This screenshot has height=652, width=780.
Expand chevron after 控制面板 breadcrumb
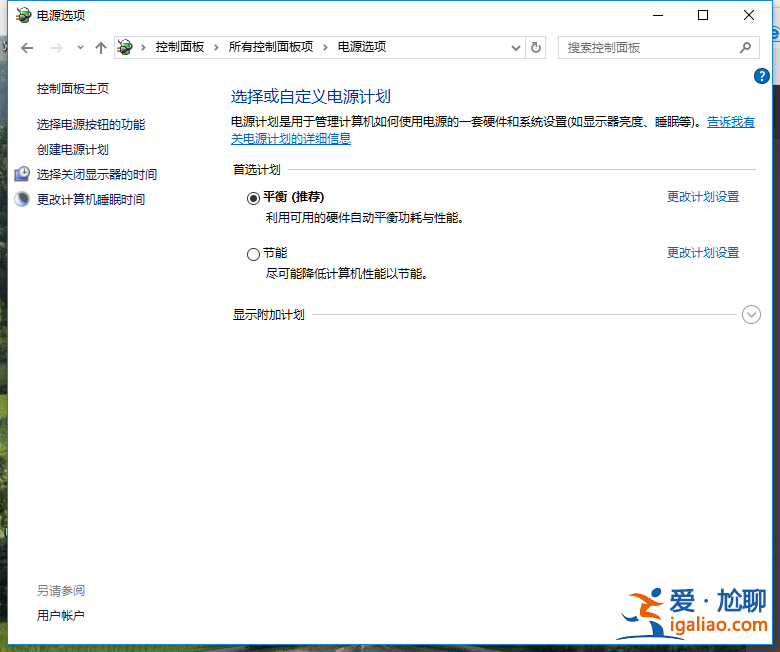click(216, 47)
